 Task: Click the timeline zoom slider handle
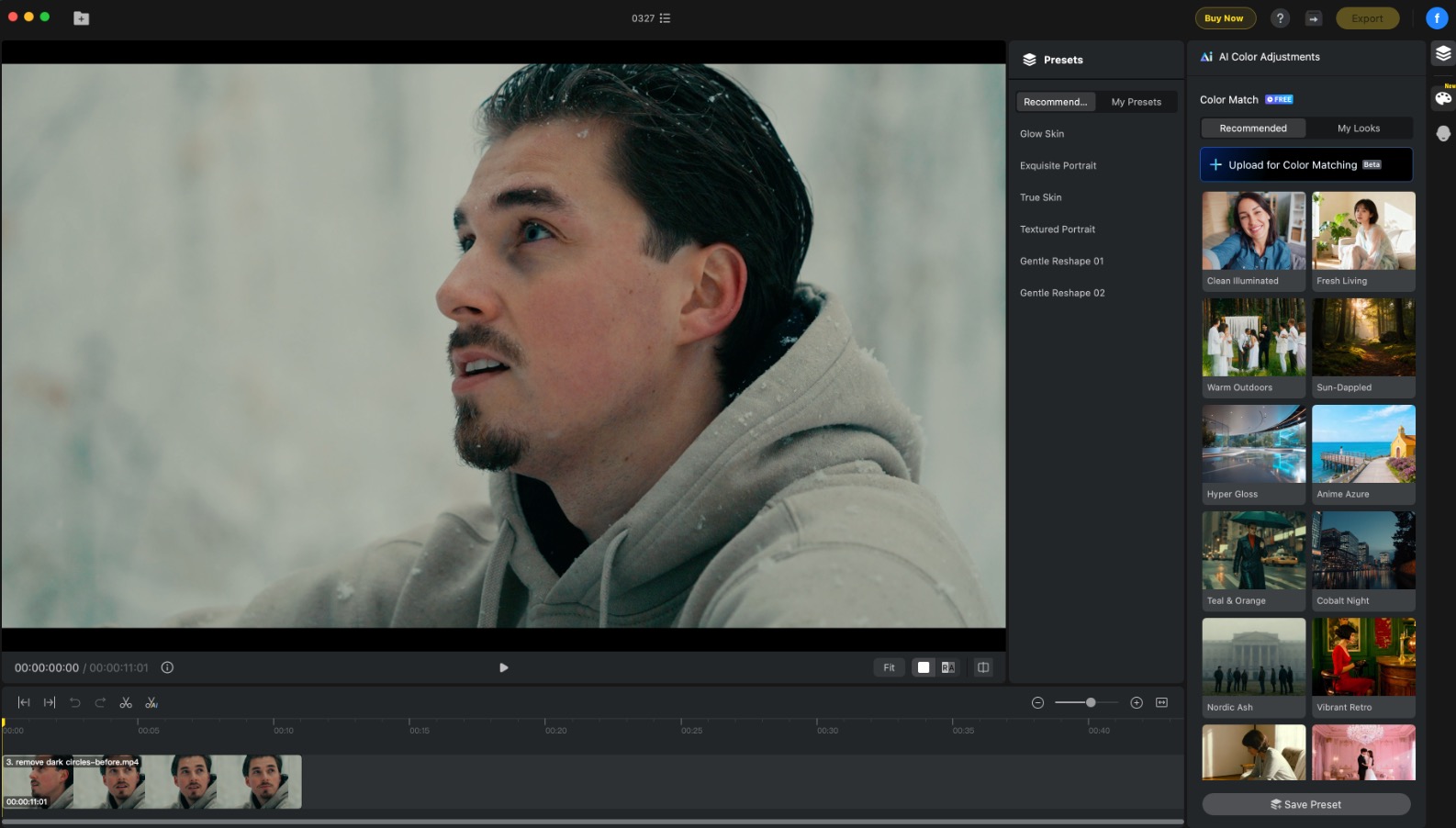(1091, 703)
